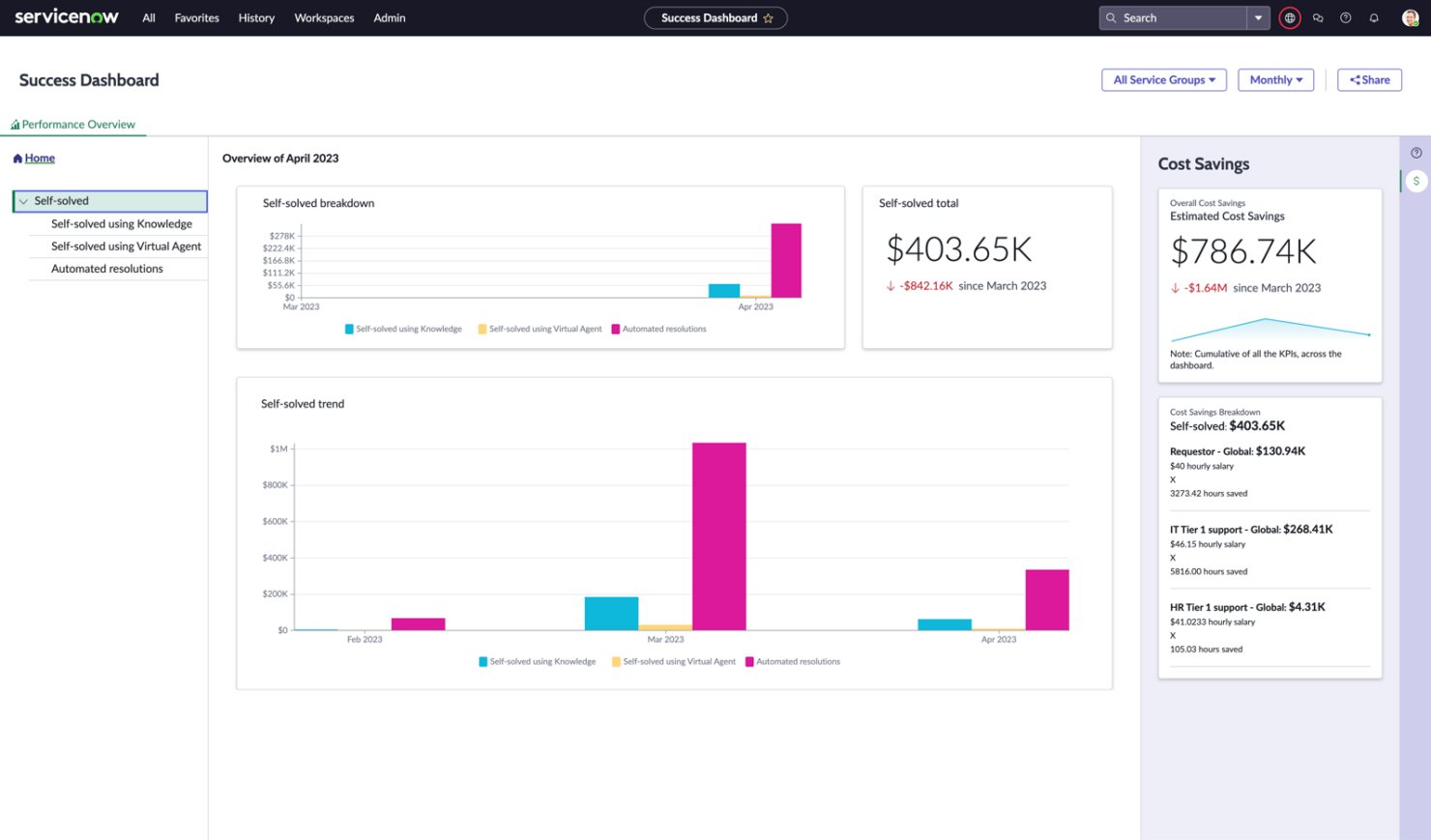This screenshot has height=840, width=1431.
Task: Click the help question mark icon in header
Action: coord(1346,17)
